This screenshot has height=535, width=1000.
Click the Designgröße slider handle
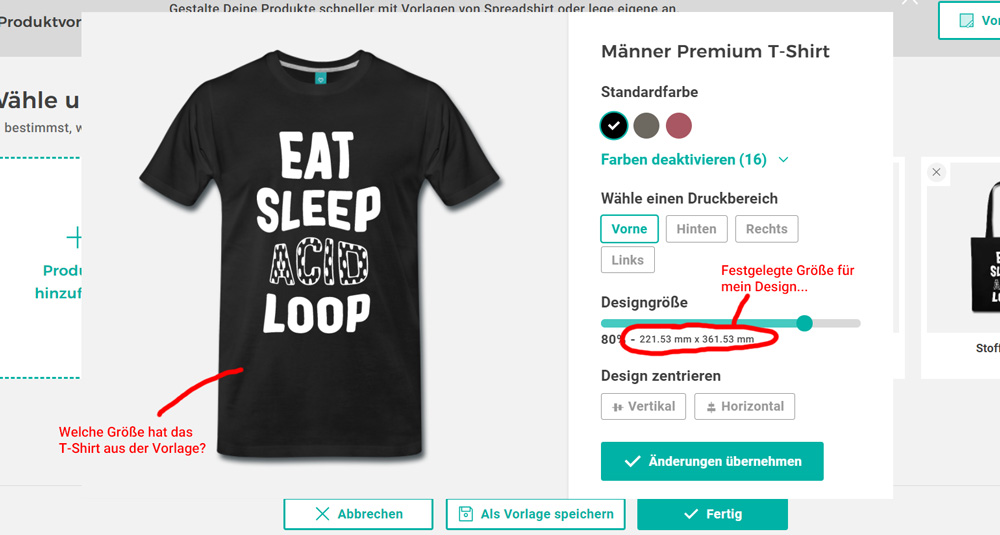coord(805,323)
